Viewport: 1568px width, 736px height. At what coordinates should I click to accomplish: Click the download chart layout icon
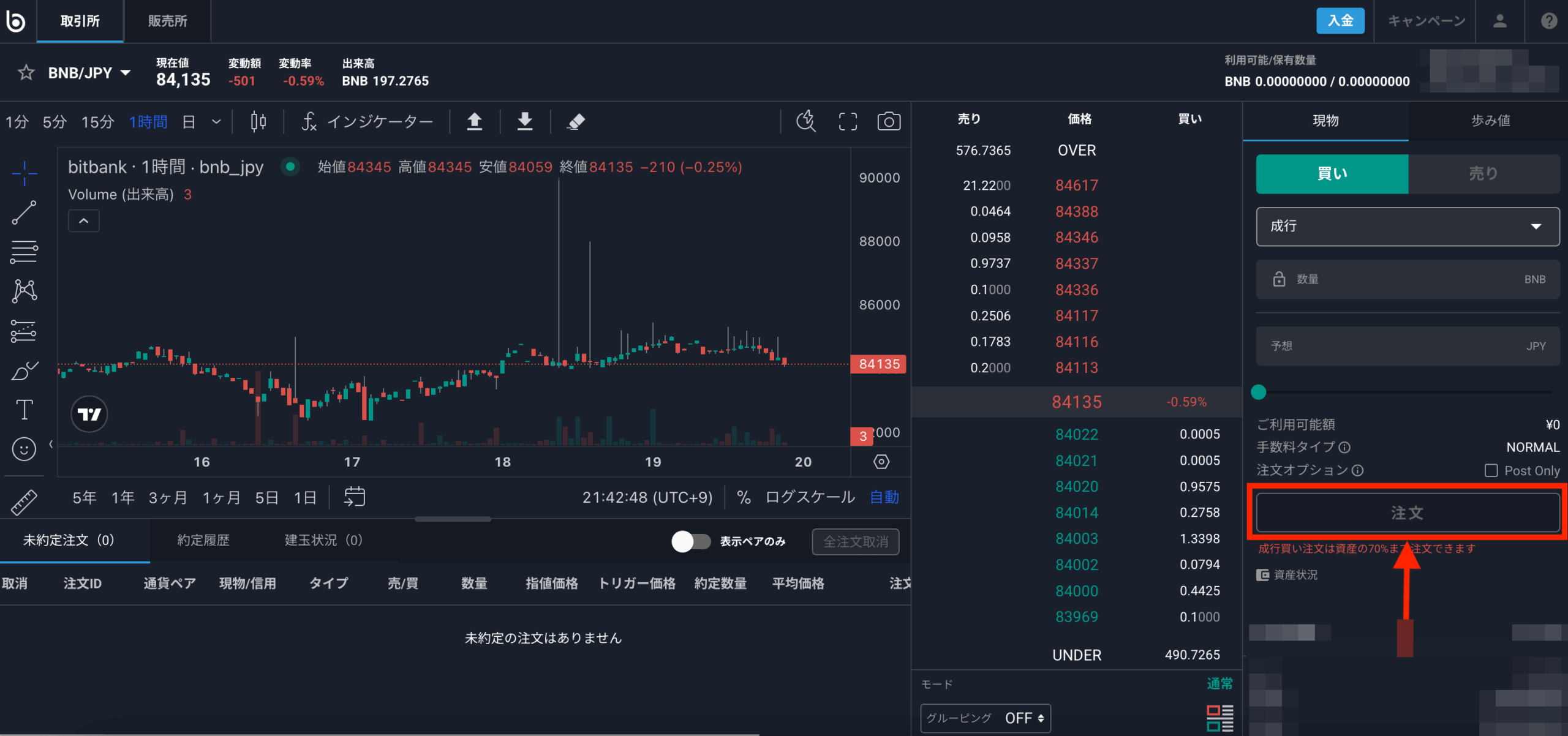524,121
